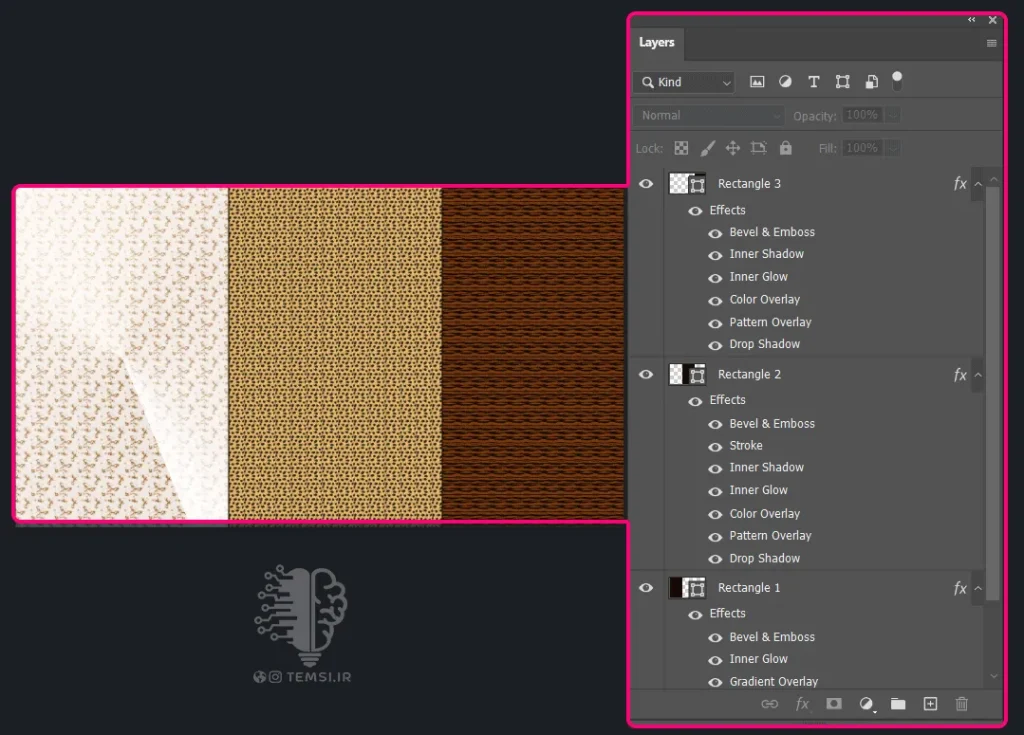Collapse Rectangle 2 effects list

pyautogui.click(x=978, y=375)
